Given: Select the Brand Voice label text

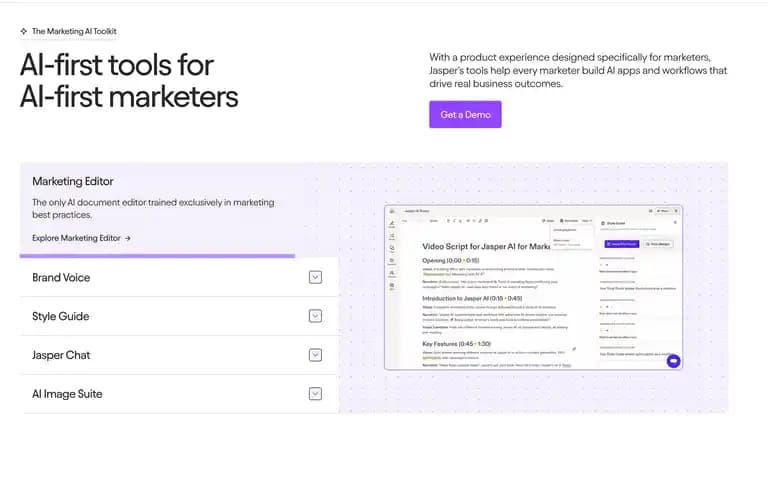Looking at the screenshot, I should coord(61,278).
